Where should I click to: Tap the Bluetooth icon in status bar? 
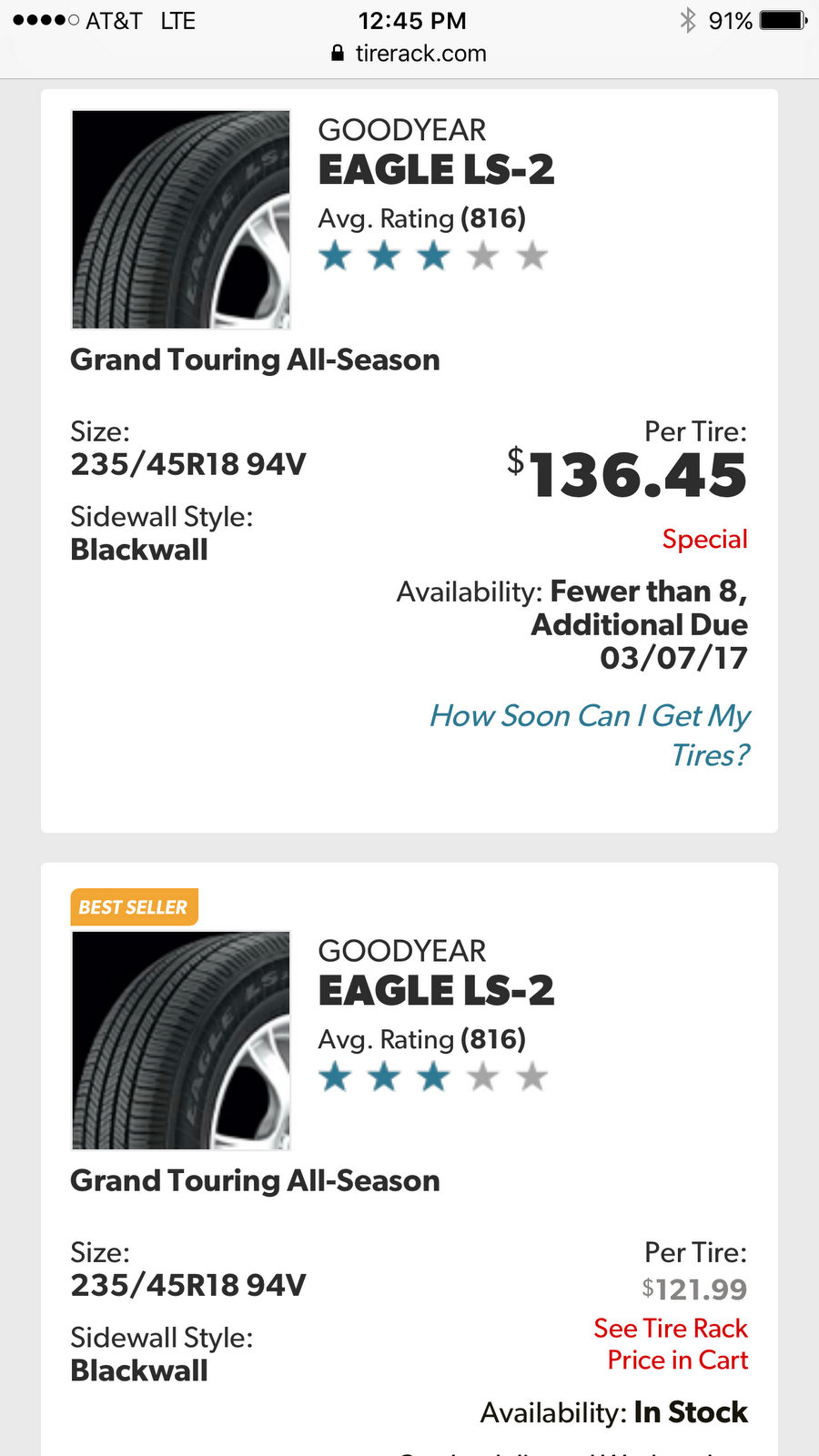click(x=688, y=20)
